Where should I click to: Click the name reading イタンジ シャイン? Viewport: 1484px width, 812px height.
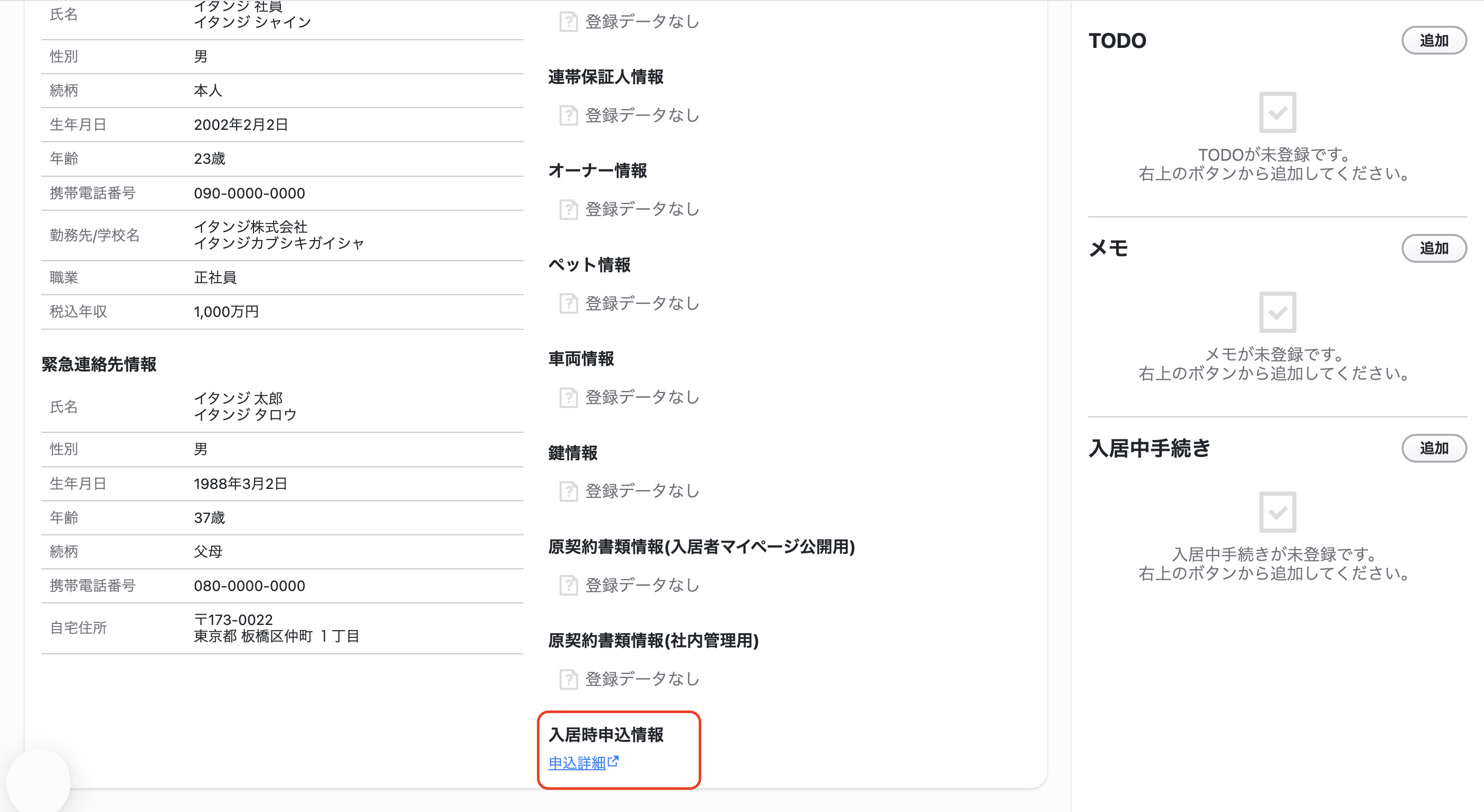(252, 22)
